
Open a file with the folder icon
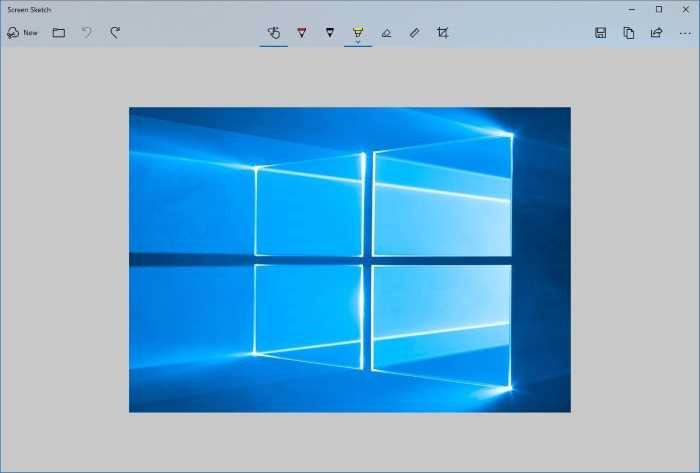click(x=59, y=33)
